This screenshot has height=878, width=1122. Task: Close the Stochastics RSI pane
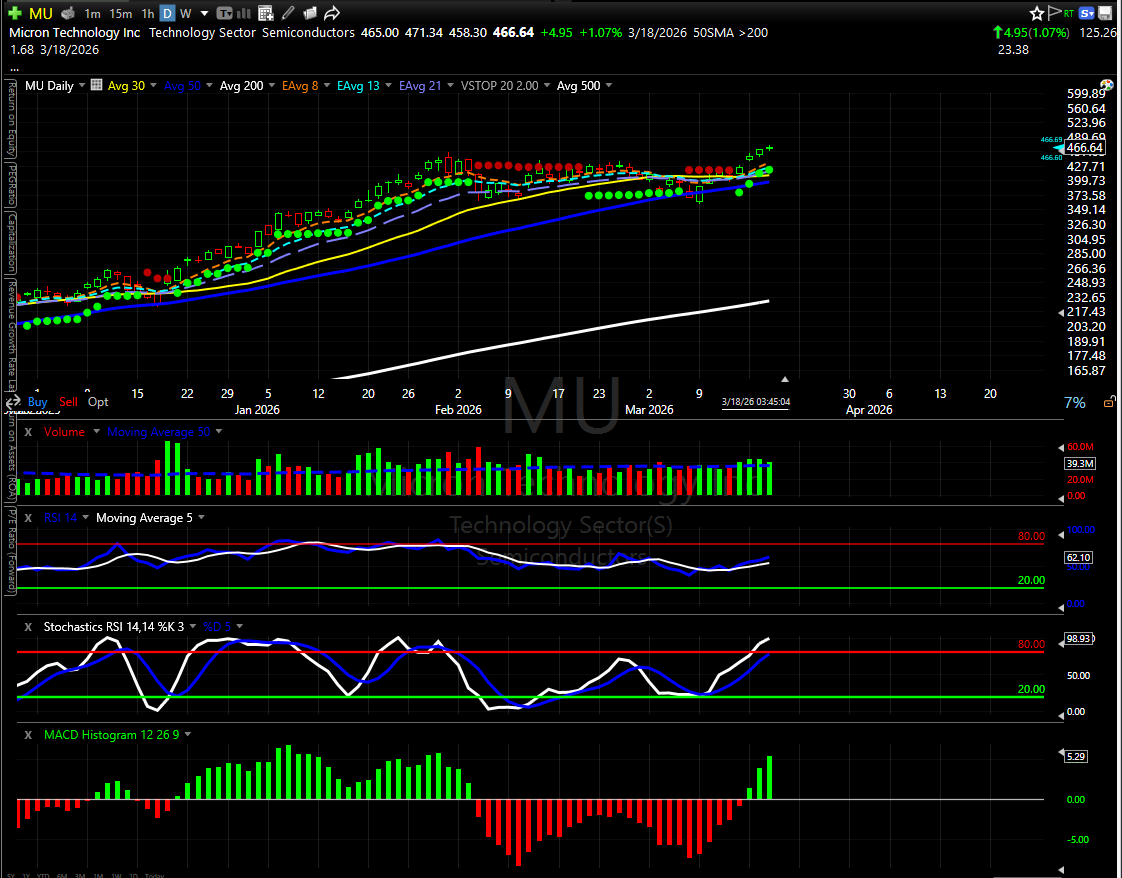point(29,626)
